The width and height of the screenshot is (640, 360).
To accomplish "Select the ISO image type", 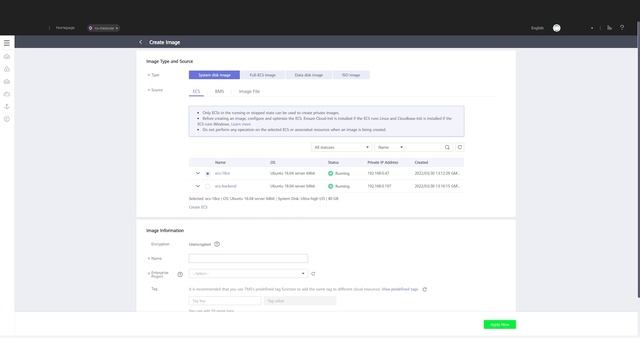I will click(351, 75).
